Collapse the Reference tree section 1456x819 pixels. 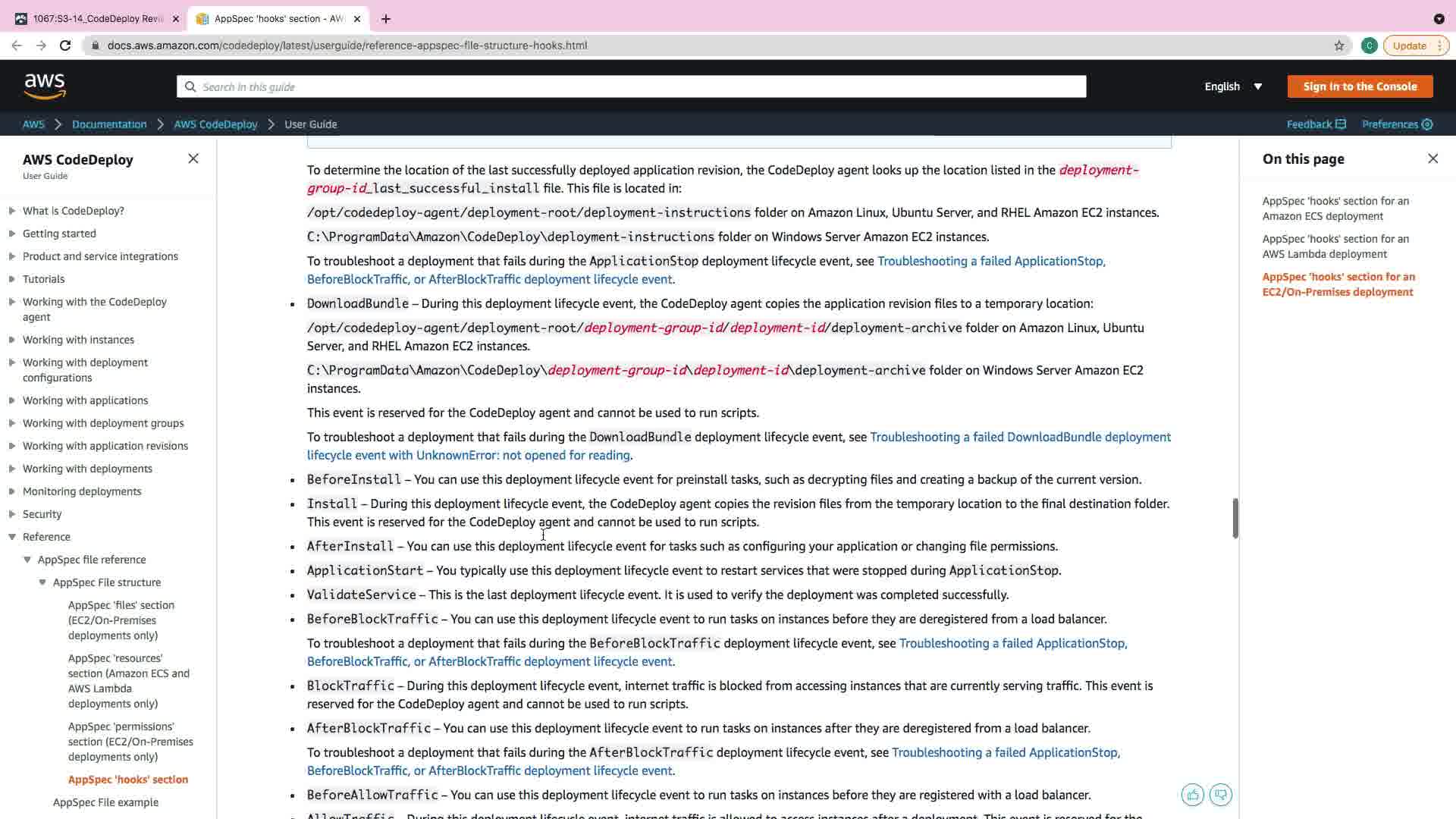point(12,537)
